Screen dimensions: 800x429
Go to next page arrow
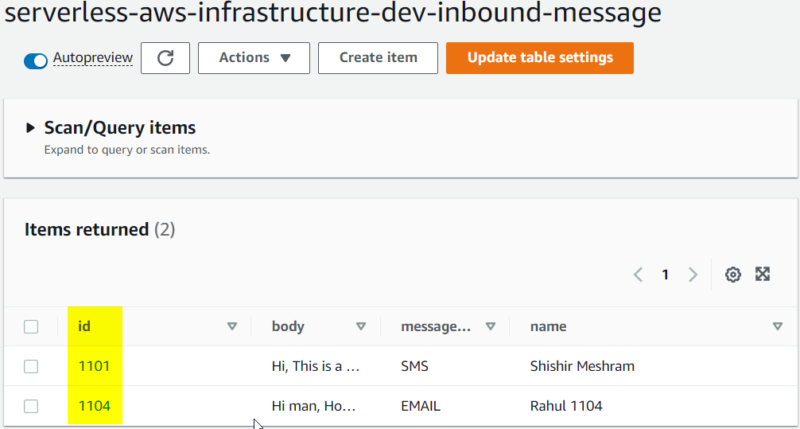click(693, 275)
